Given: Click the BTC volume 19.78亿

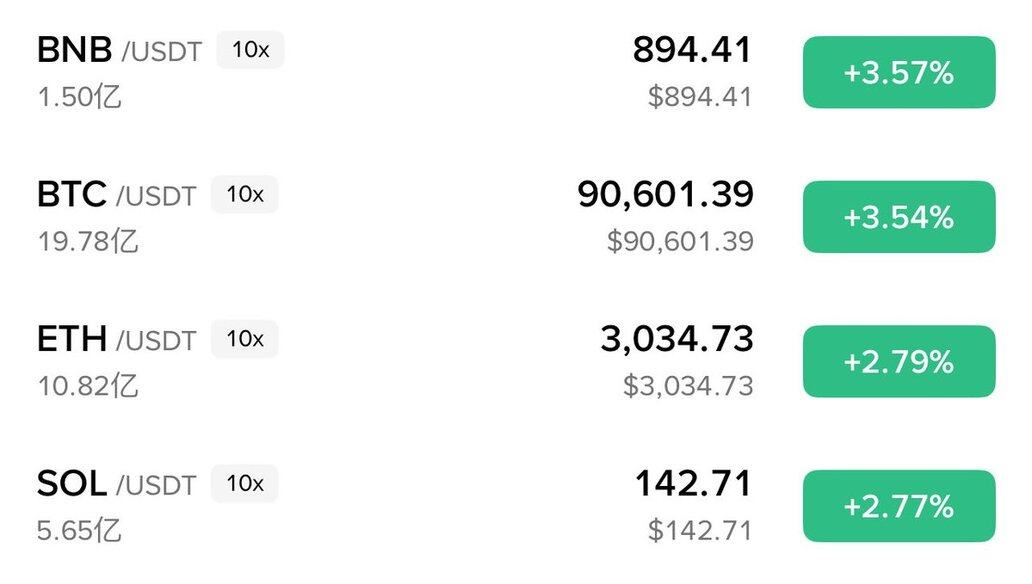Looking at the screenshot, I should click(x=88, y=241).
